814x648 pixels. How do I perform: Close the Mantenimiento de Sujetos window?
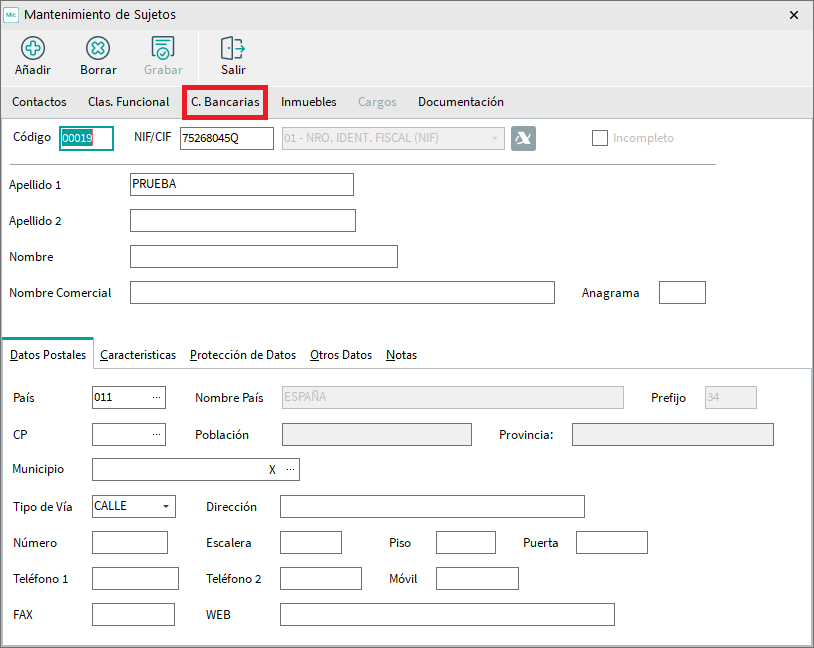point(794,15)
